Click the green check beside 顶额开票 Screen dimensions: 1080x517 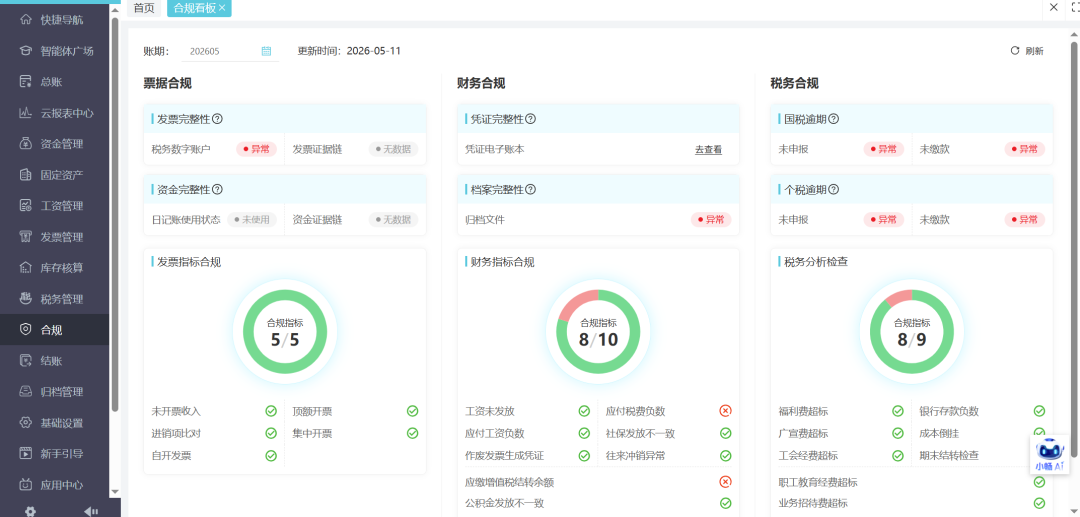(x=413, y=411)
